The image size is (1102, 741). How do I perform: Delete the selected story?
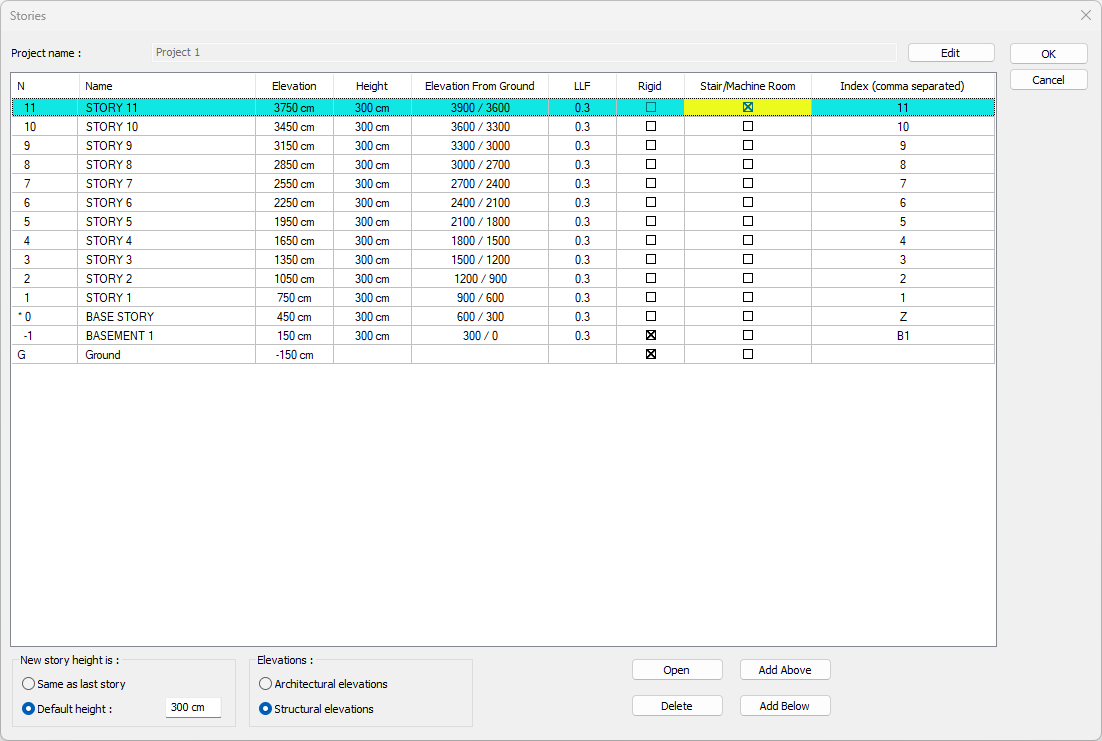676,706
